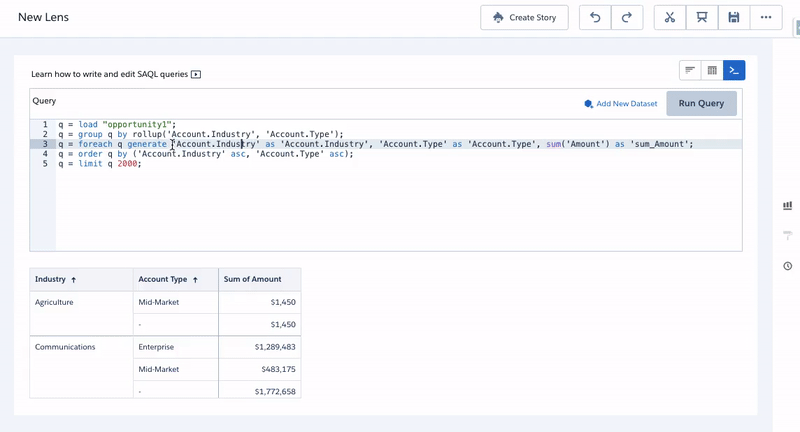Open the SAQL learning video icon
This screenshot has width=800, height=432.
(196, 74)
